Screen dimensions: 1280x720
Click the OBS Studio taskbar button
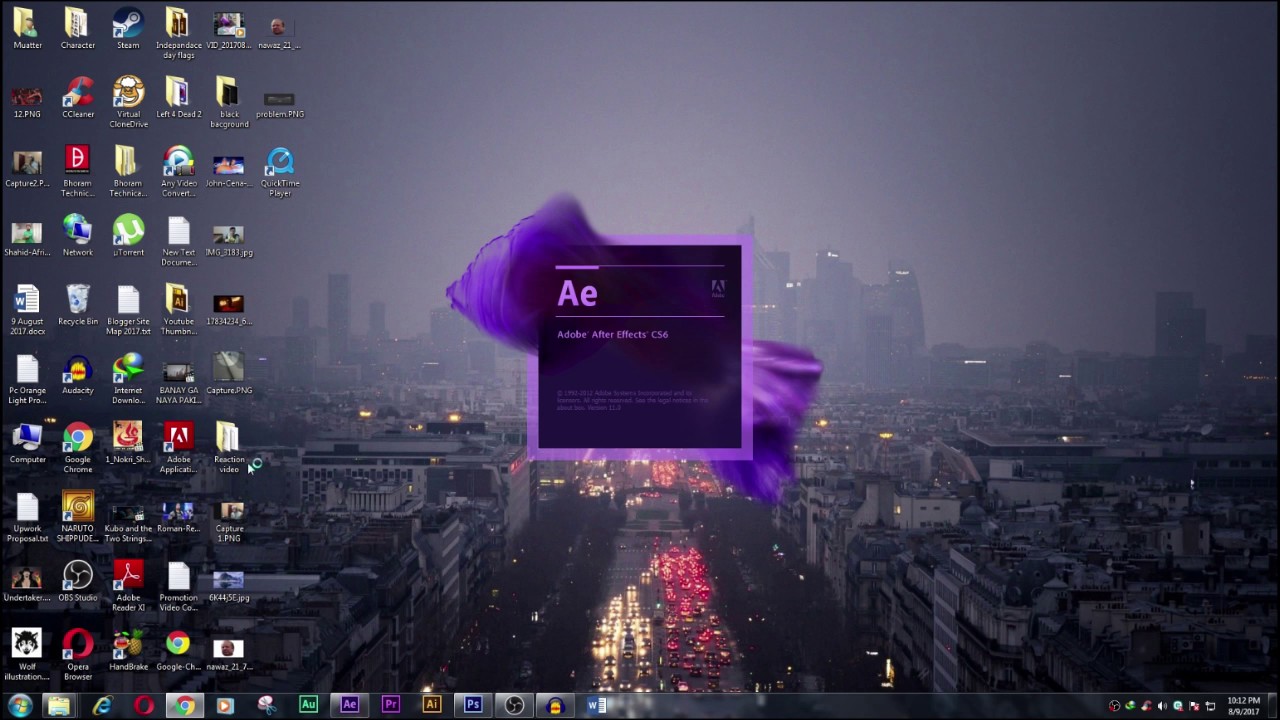point(514,705)
